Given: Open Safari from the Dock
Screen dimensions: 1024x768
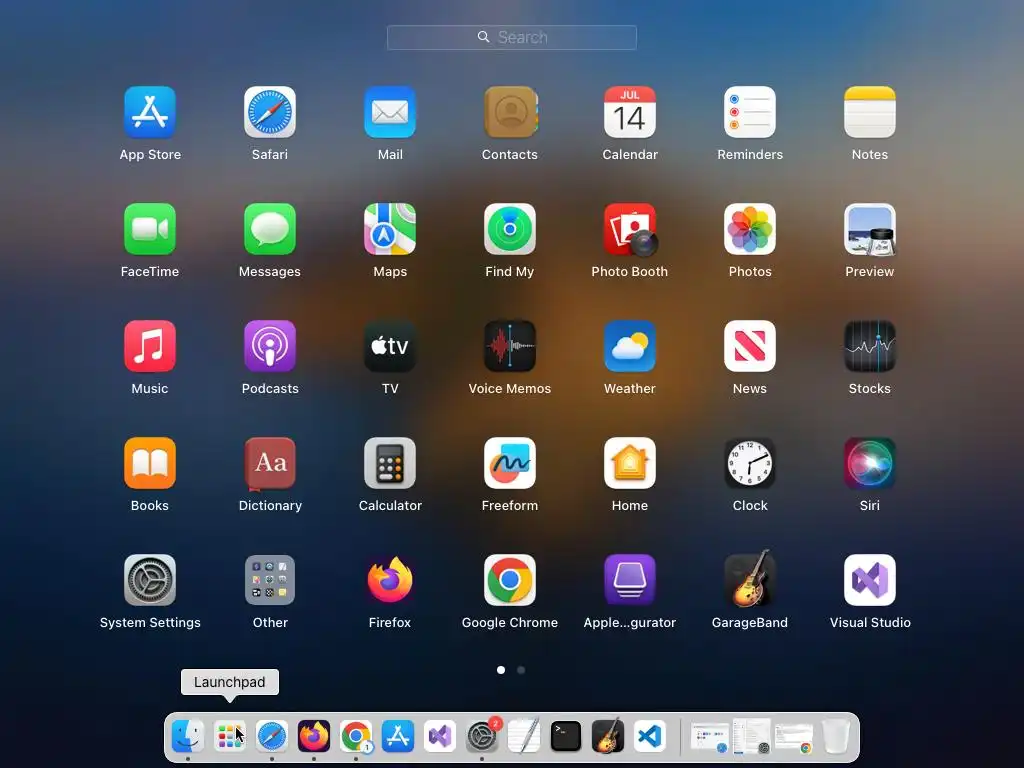Looking at the screenshot, I should point(272,736).
